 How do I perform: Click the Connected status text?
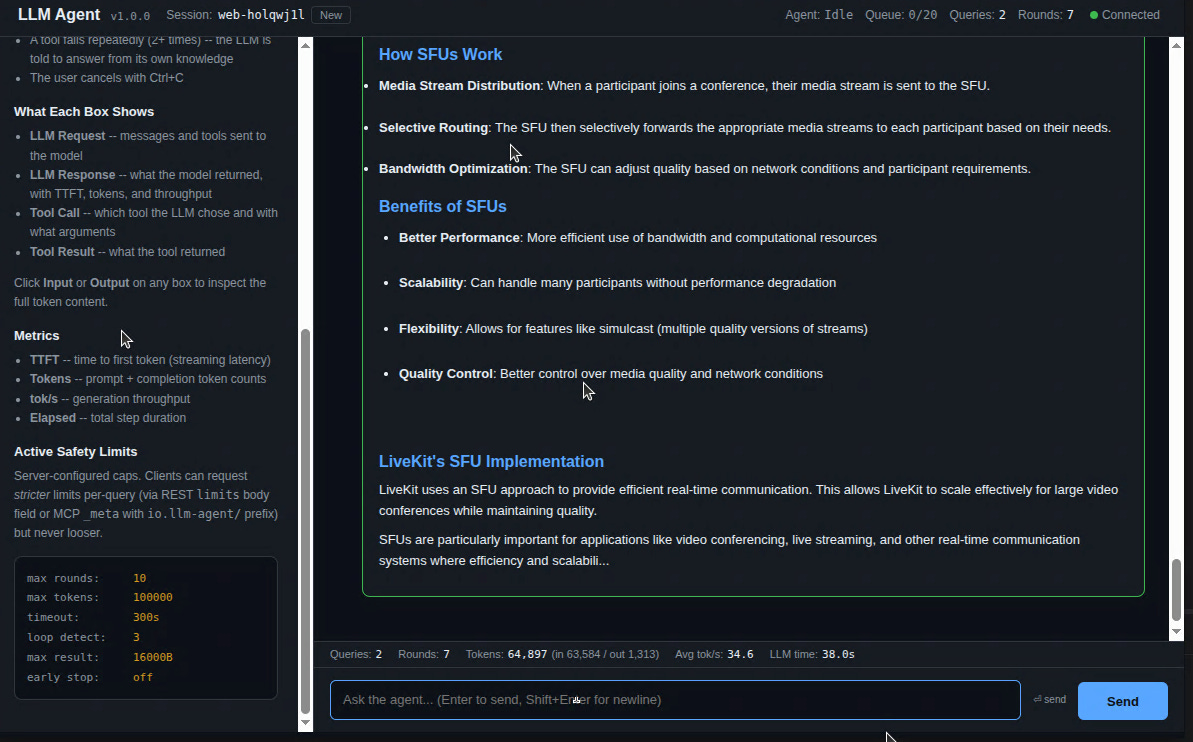[x=1131, y=15]
